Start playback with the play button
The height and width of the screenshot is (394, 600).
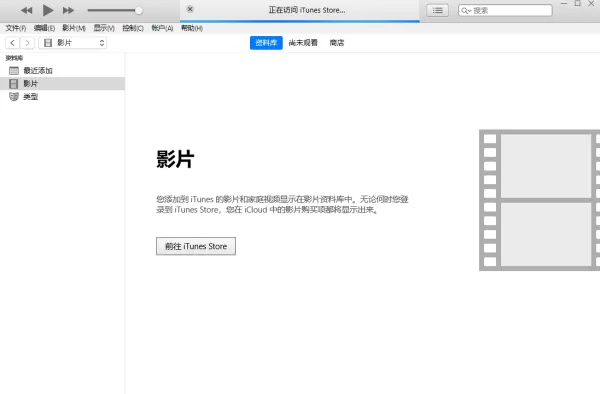tap(48, 10)
